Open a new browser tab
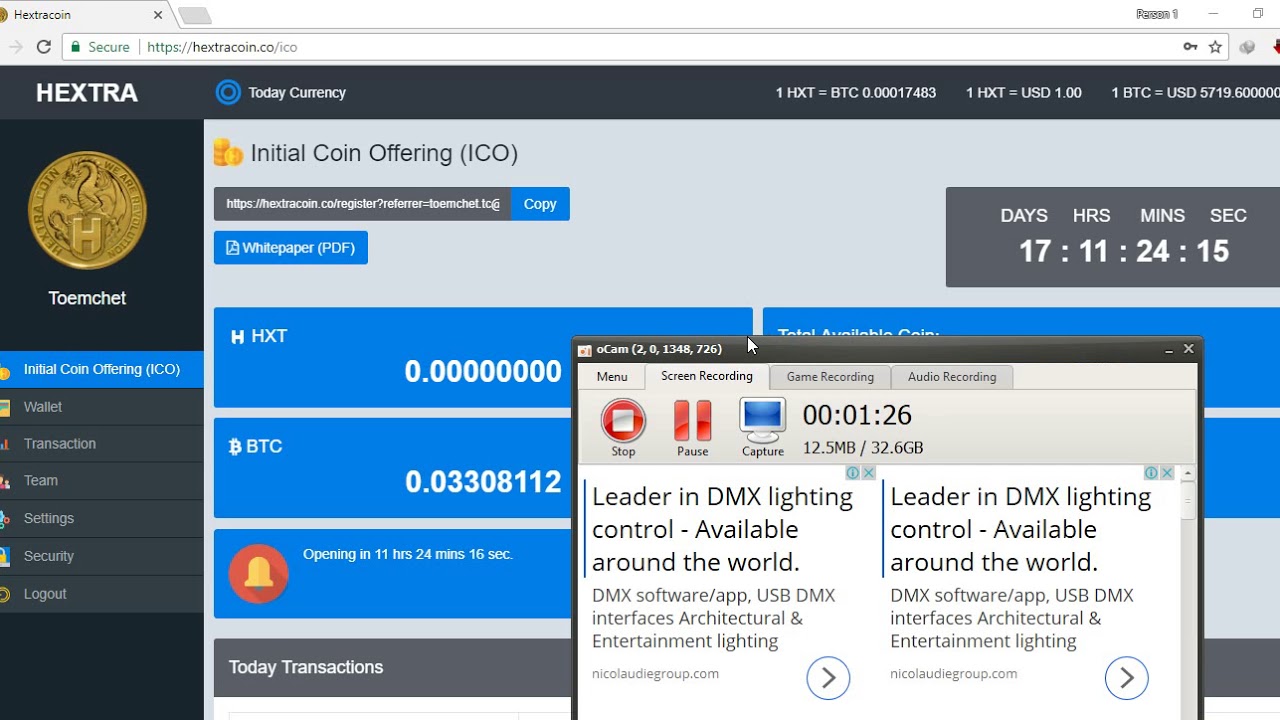1280x720 pixels. pos(194,15)
